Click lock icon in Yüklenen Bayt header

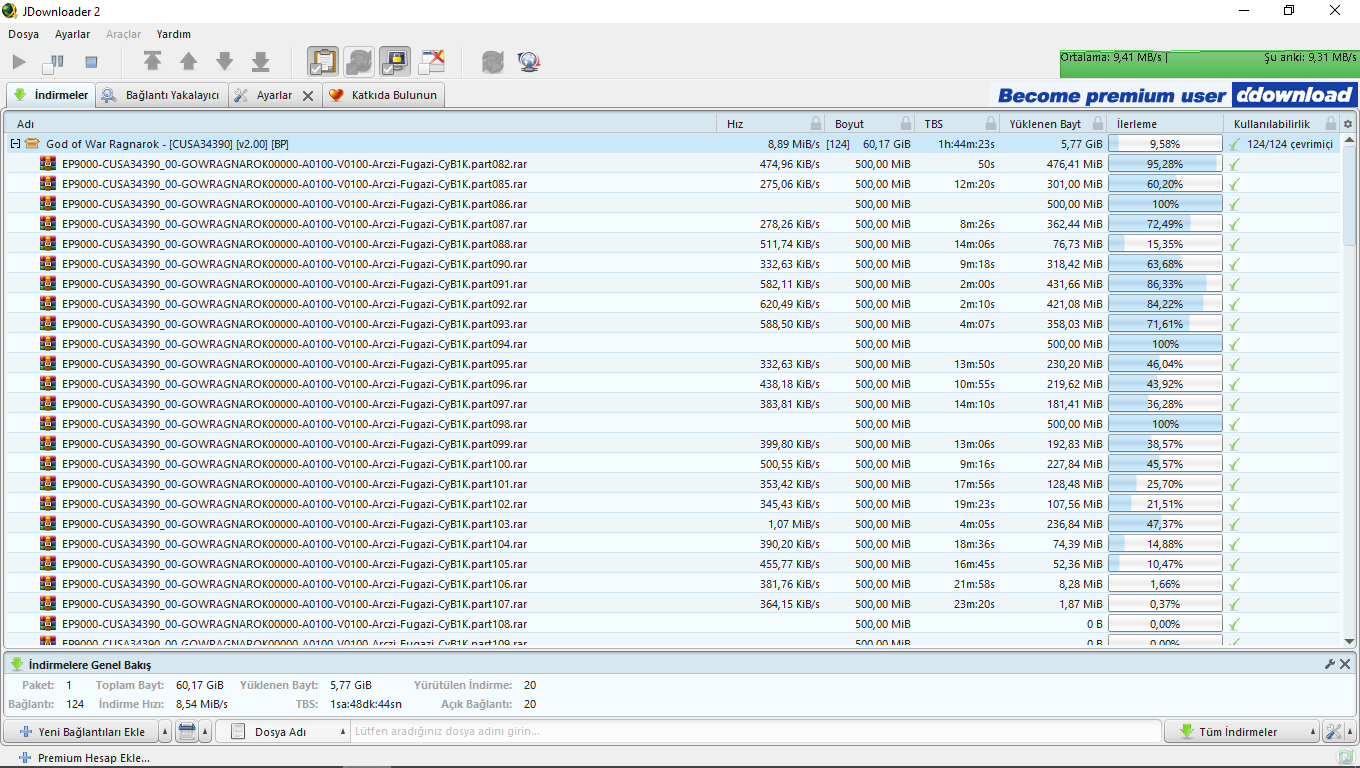(1096, 124)
